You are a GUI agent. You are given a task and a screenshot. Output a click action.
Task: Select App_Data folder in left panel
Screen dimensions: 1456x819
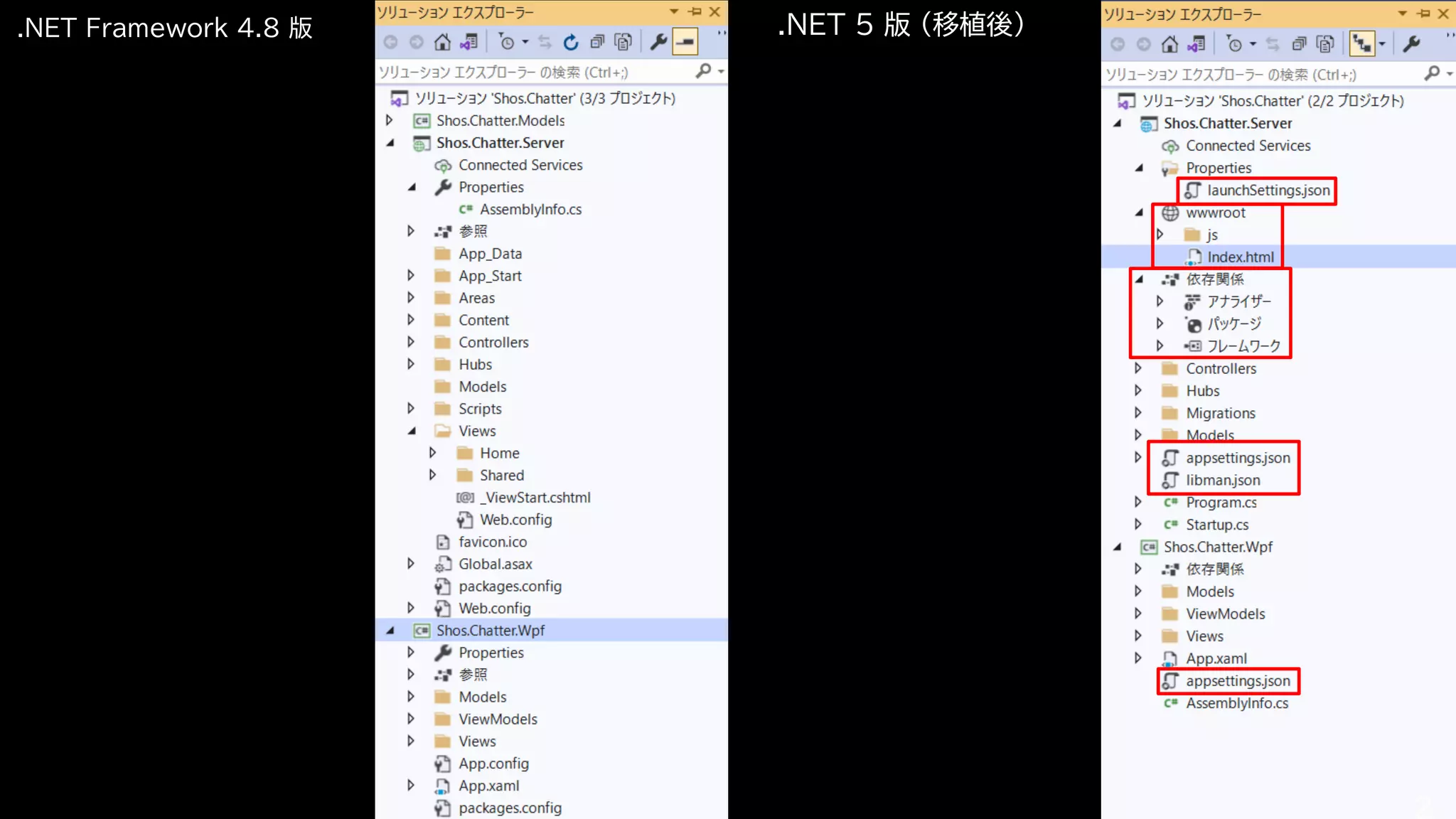[x=490, y=253]
